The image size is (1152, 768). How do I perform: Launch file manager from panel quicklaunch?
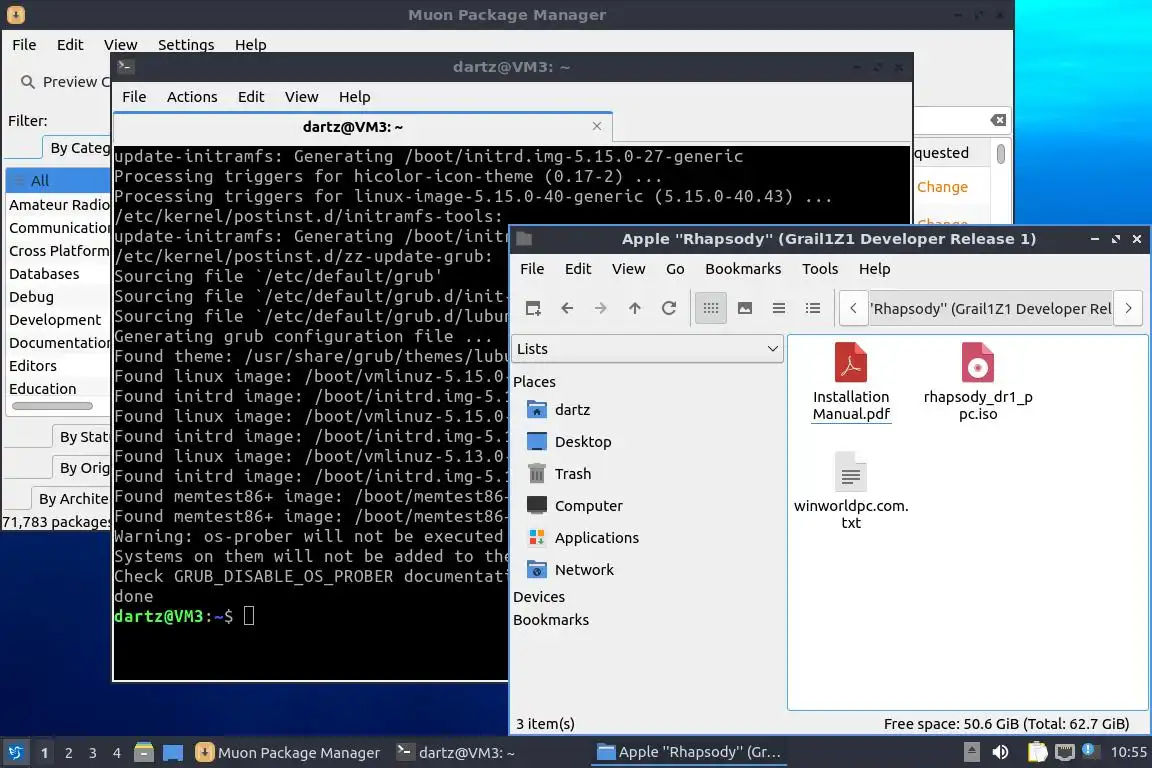pyautogui.click(x=144, y=753)
